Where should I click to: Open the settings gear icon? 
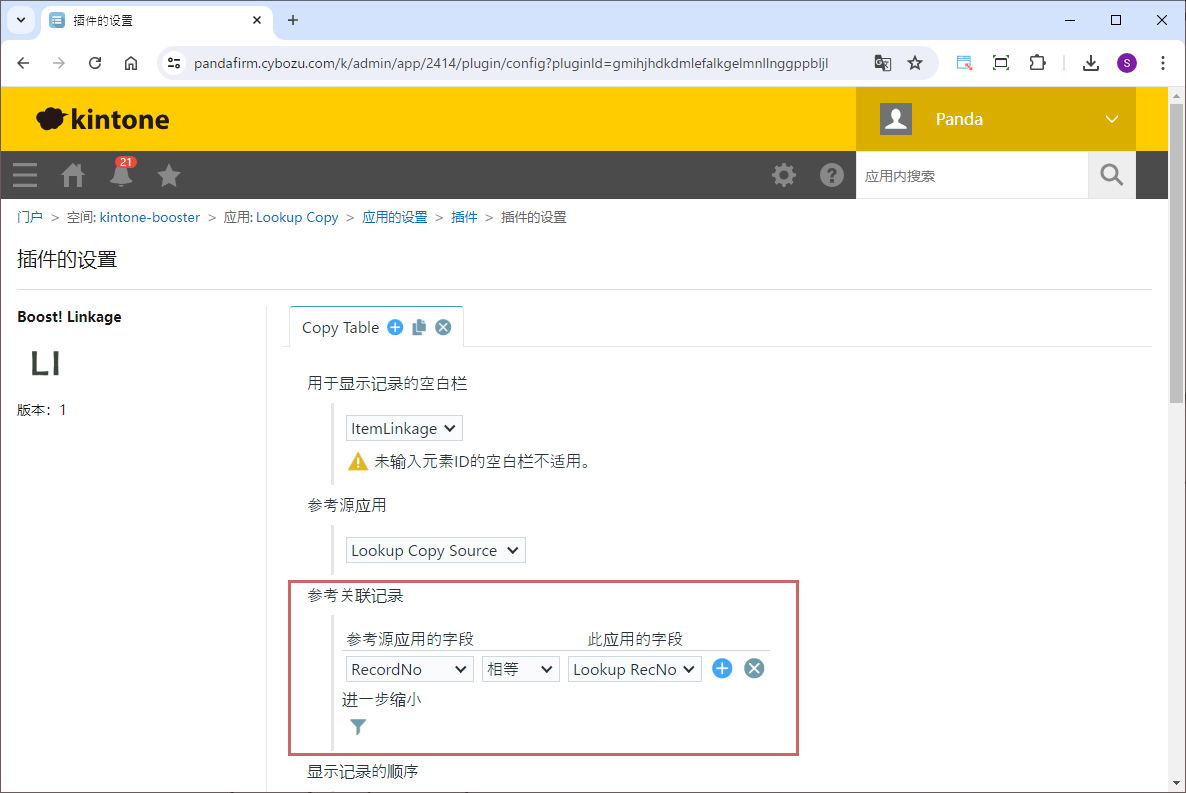coord(784,175)
